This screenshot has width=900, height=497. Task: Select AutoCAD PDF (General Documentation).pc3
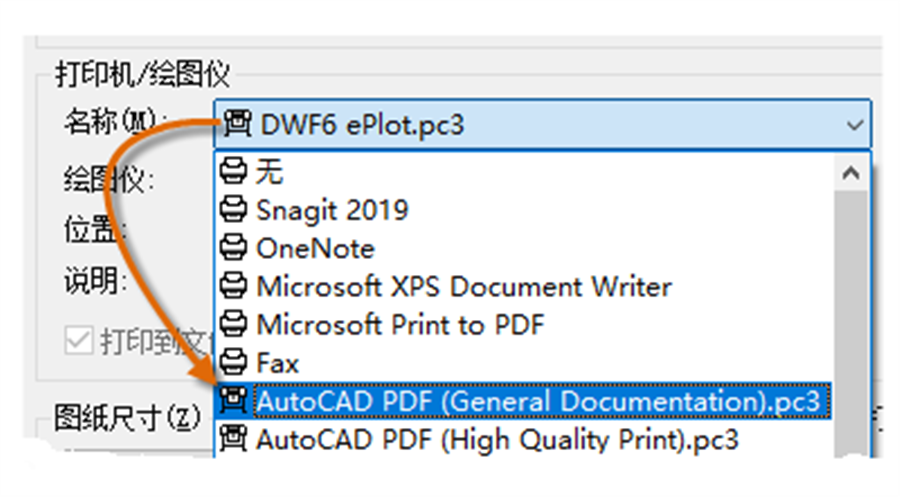coord(523,401)
